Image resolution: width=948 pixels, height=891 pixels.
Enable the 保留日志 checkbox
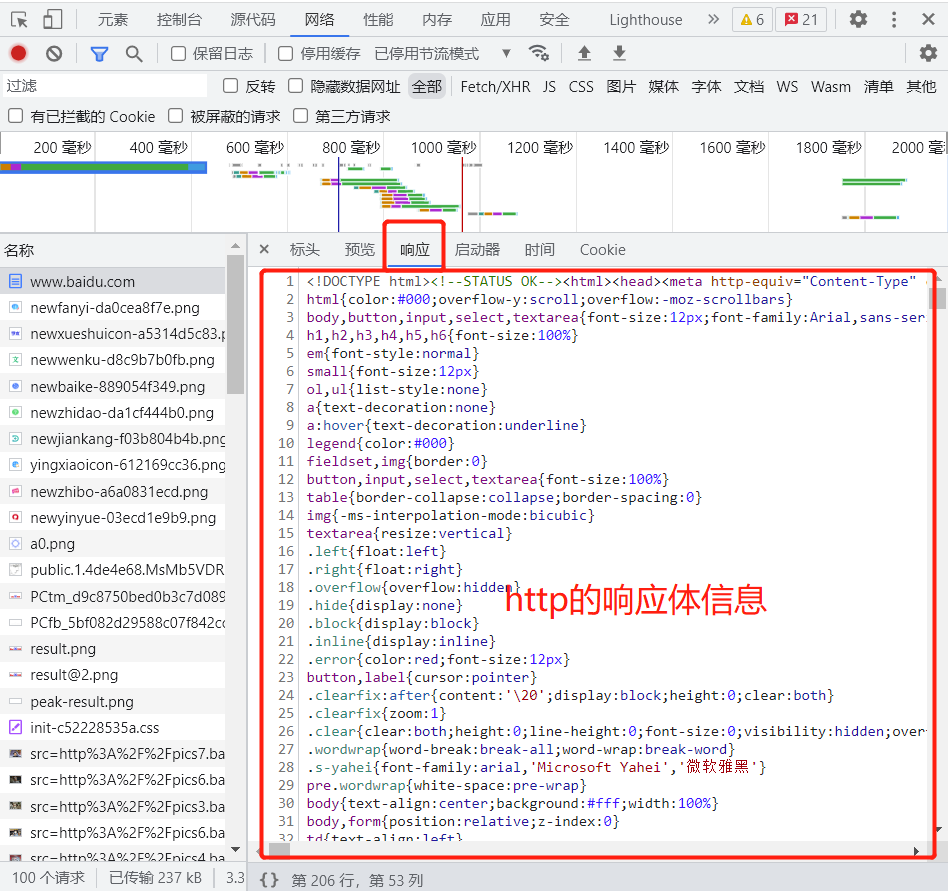click(178, 54)
